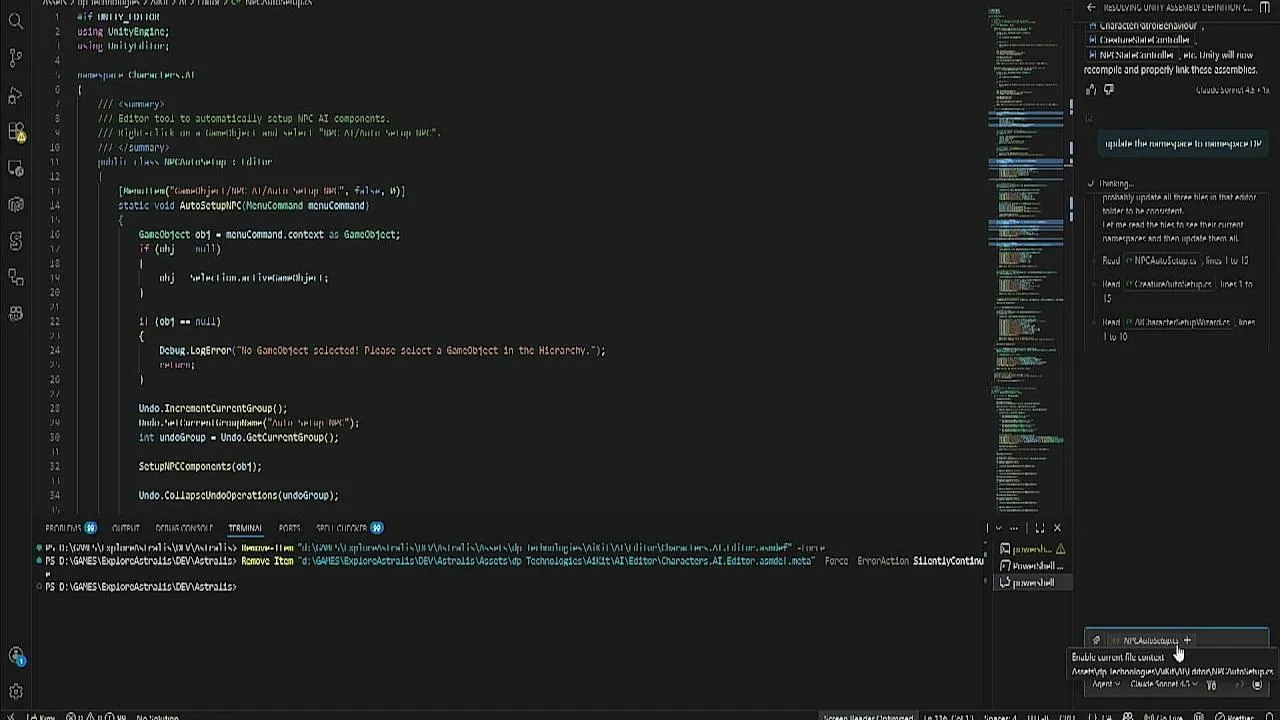Image resolution: width=1280 pixels, height=720 pixels.
Task: Place cursor on the namespace Characters.AI line
Action: (x=136, y=75)
